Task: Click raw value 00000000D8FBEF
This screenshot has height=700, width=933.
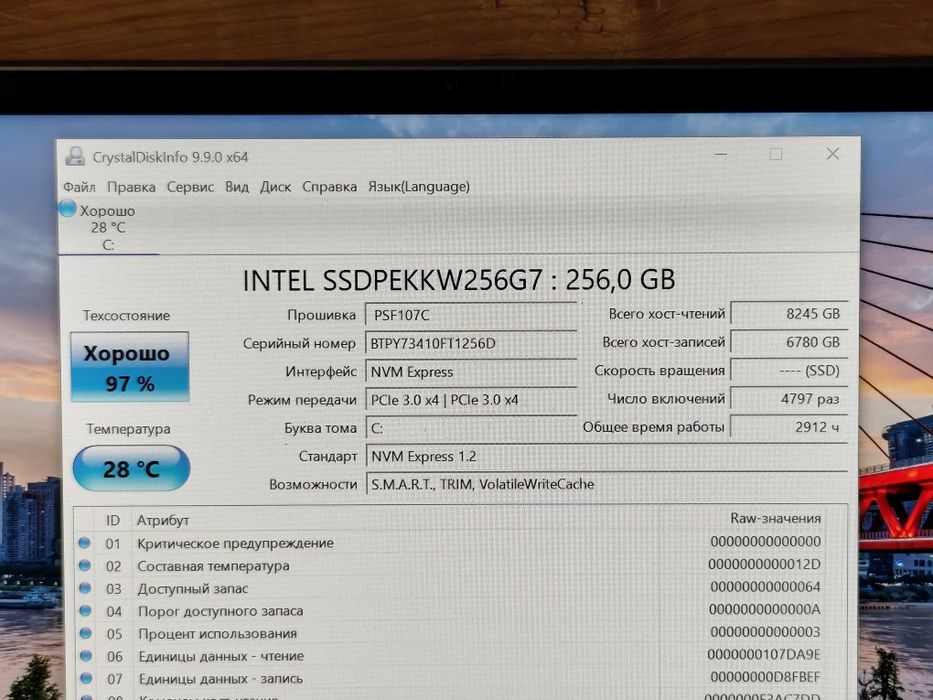Action: click(x=766, y=677)
